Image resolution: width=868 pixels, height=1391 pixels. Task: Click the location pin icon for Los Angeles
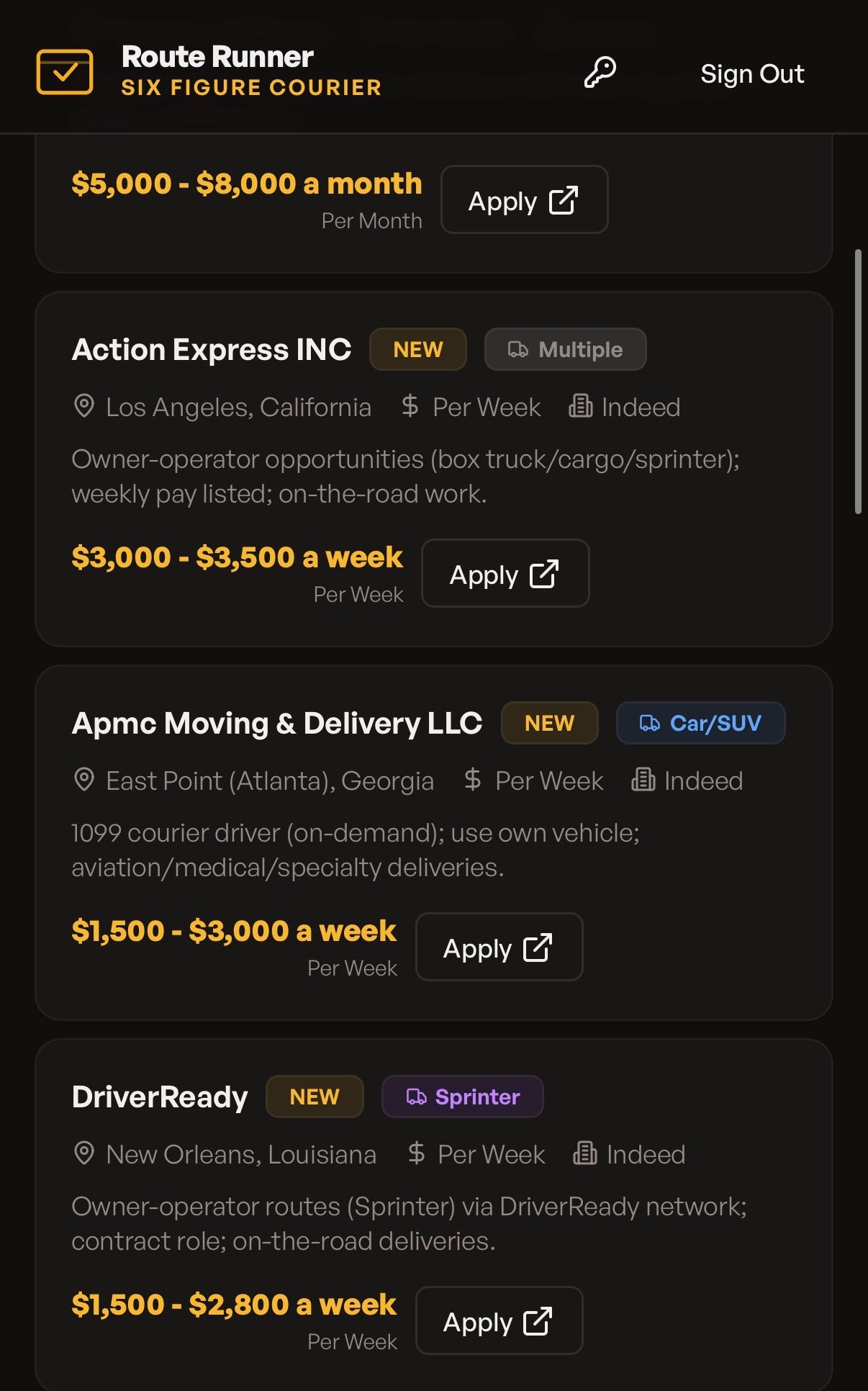tap(84, 407)
